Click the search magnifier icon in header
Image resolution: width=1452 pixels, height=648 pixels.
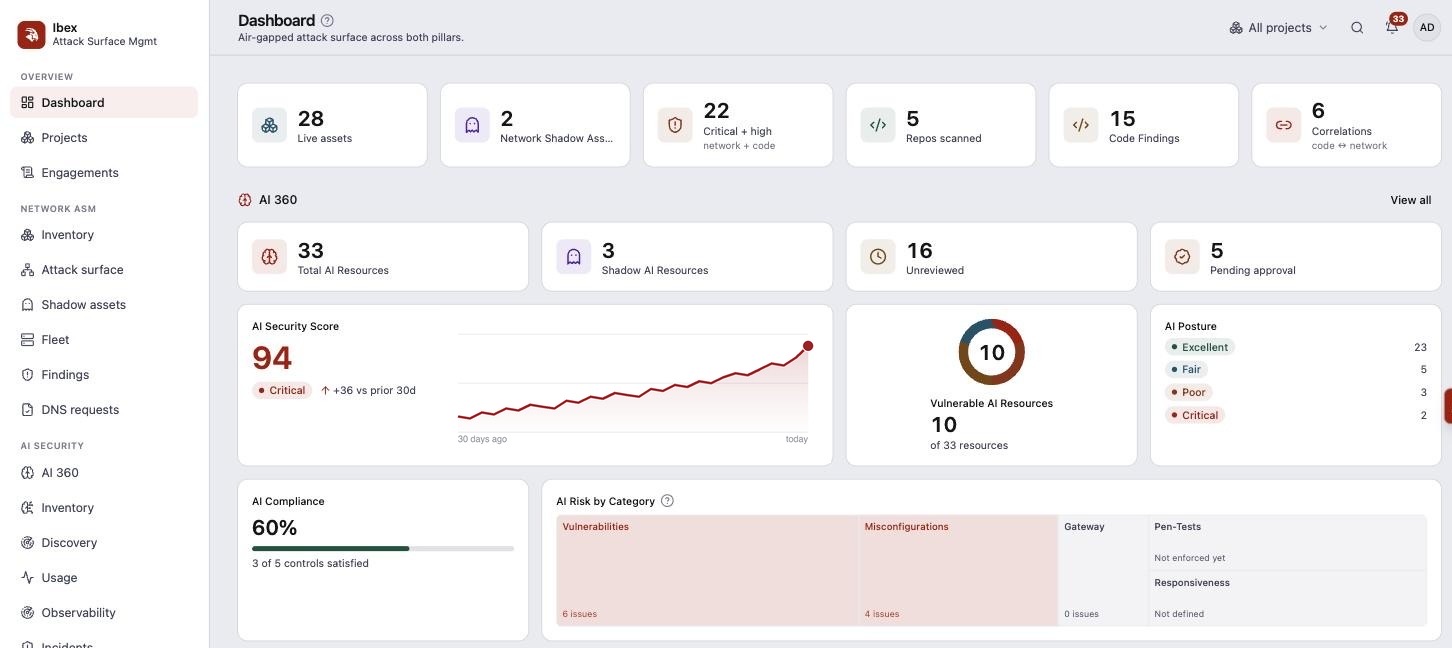tap(1357, 28)
